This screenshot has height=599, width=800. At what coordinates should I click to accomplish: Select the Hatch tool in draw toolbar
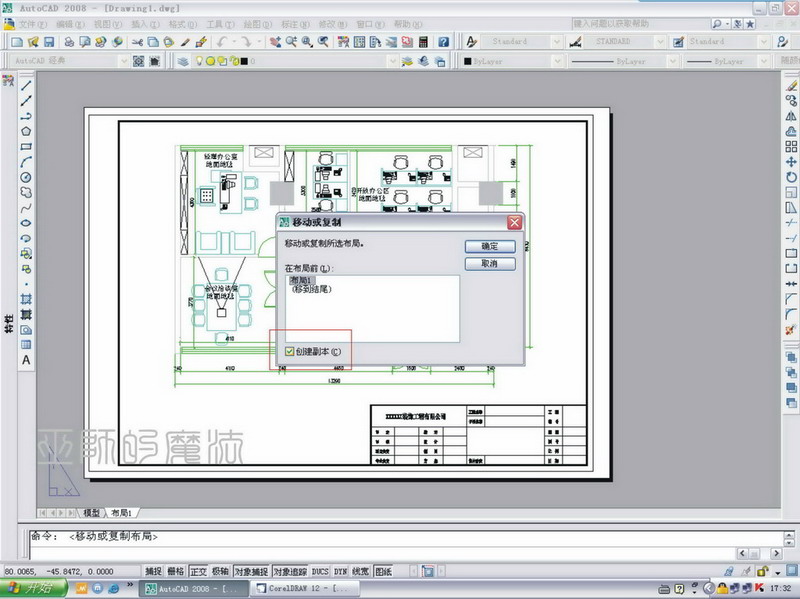pyautogui.click(x=26, y=299)
